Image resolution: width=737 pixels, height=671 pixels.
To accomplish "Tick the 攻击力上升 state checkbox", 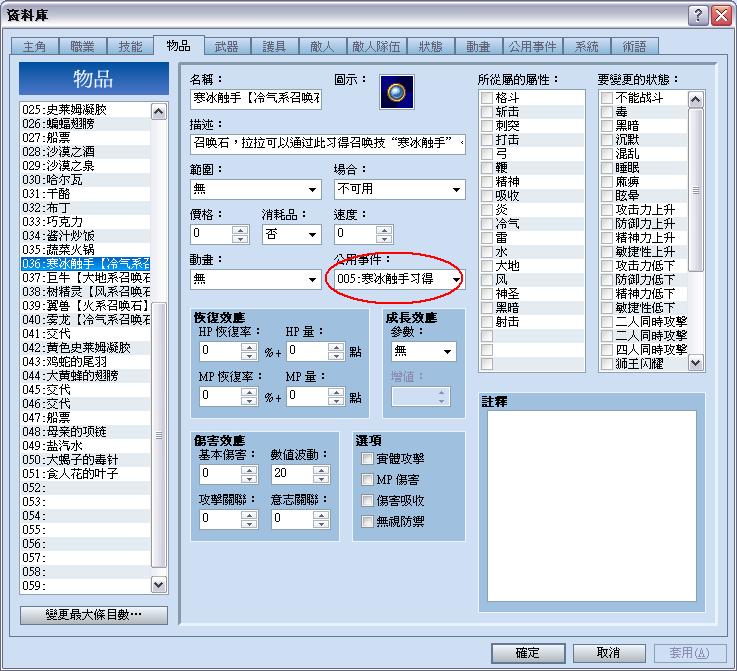I will tap(607, 210).
